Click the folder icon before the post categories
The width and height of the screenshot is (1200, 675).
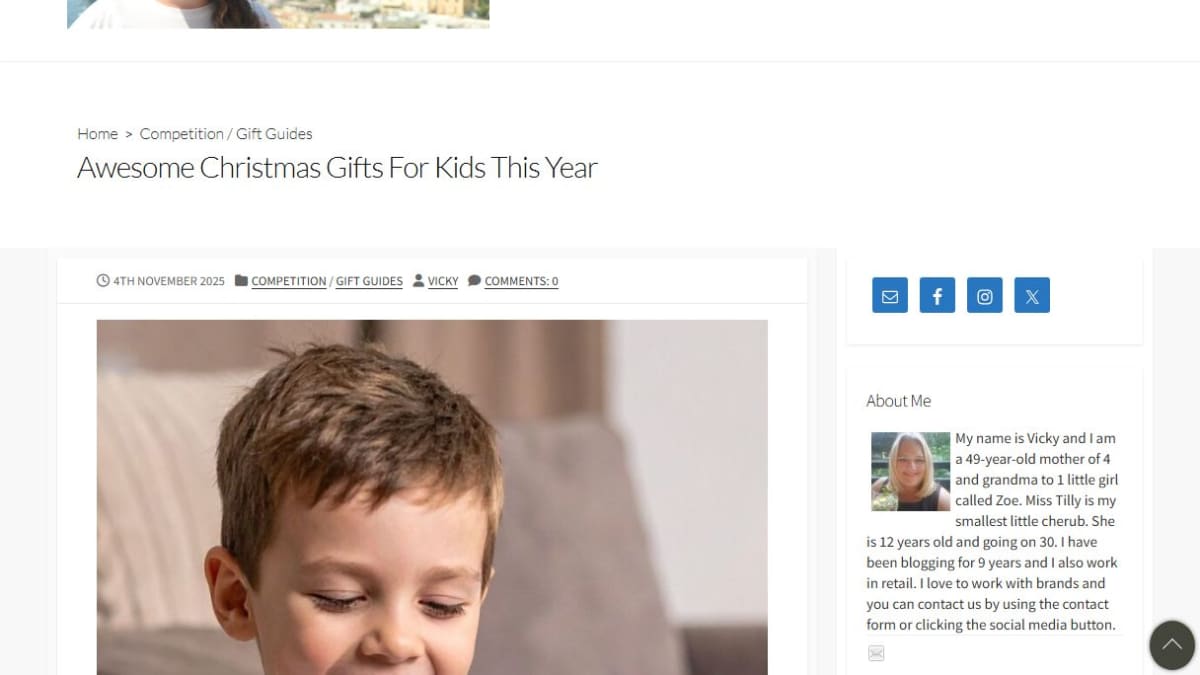[x=241, y=281]
